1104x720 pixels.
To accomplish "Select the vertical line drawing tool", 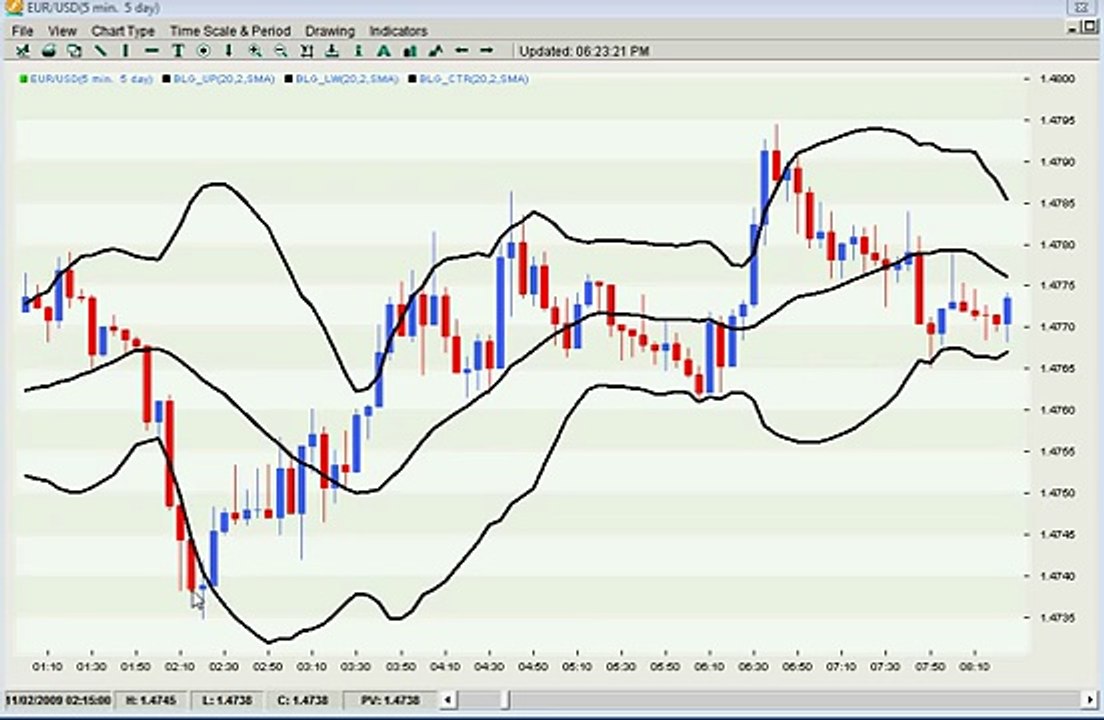I will 125,51.
